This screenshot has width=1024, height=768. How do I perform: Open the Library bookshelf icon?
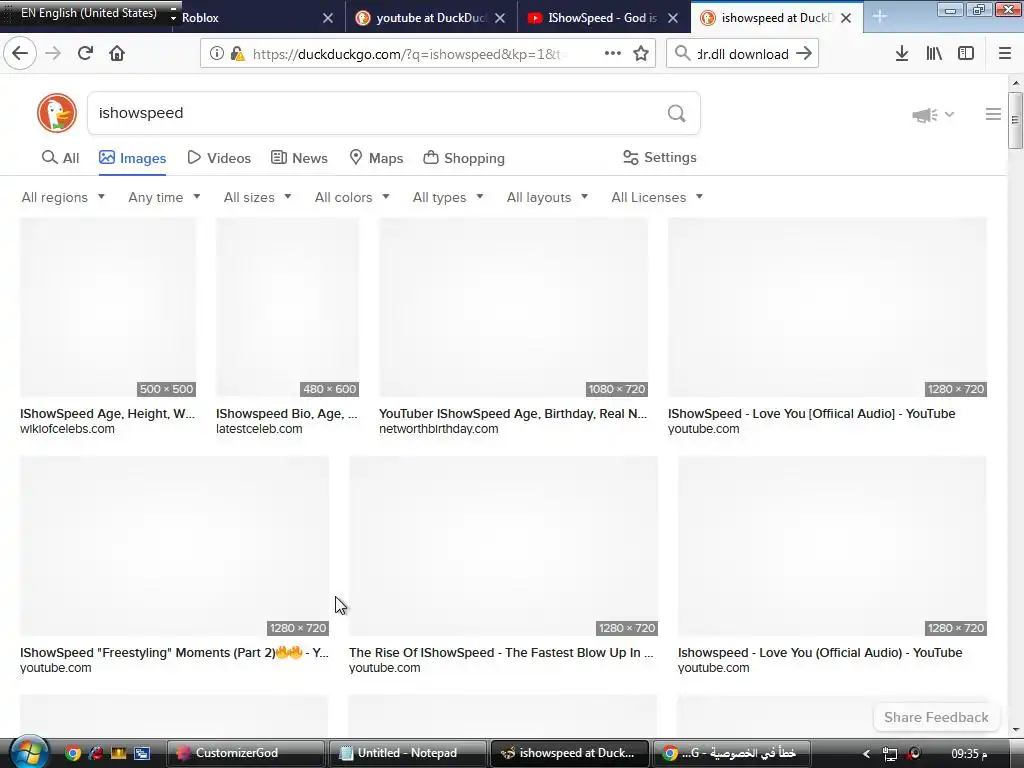coord(934,54)
